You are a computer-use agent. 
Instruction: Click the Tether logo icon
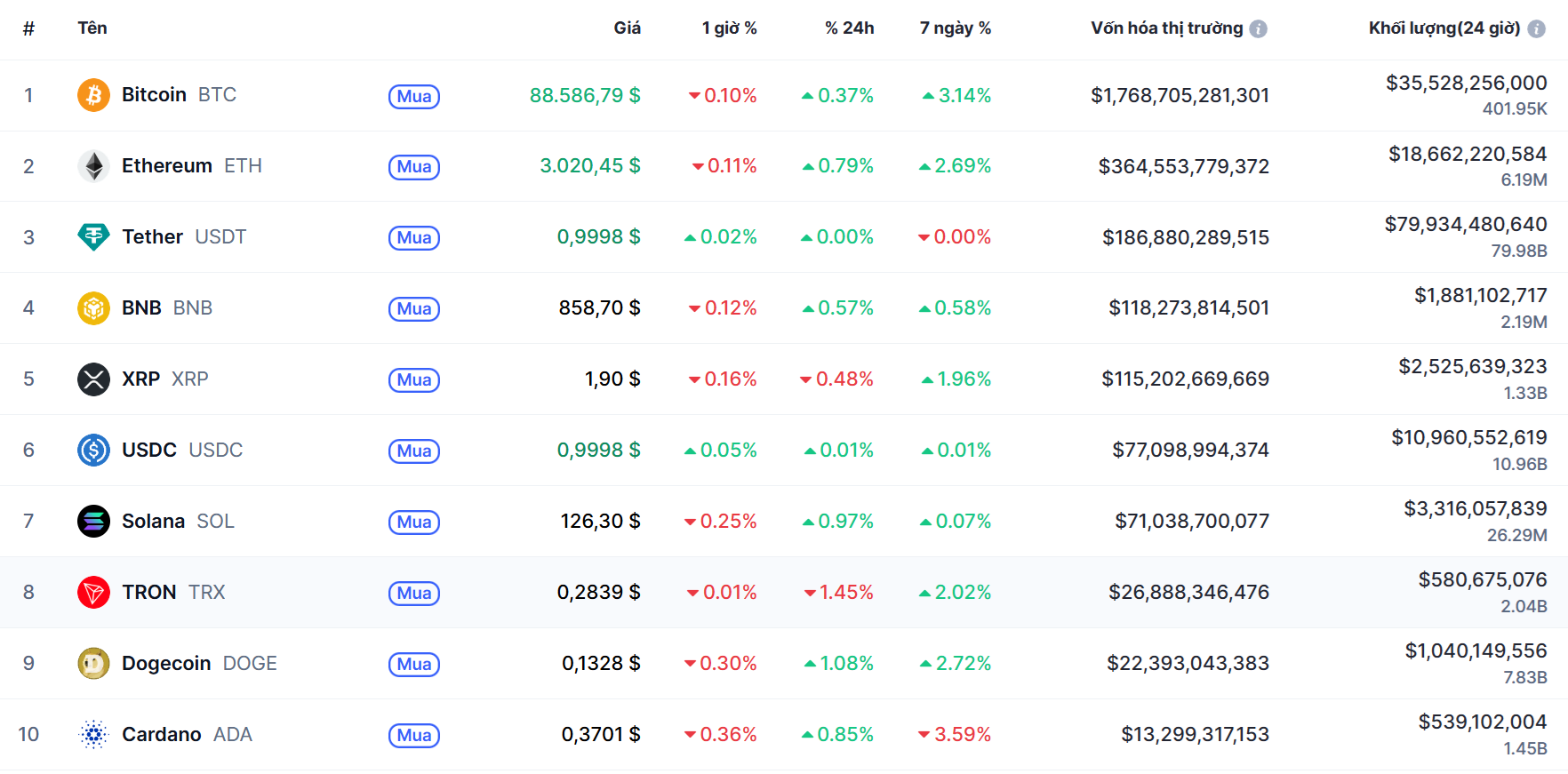coord(93,237)
